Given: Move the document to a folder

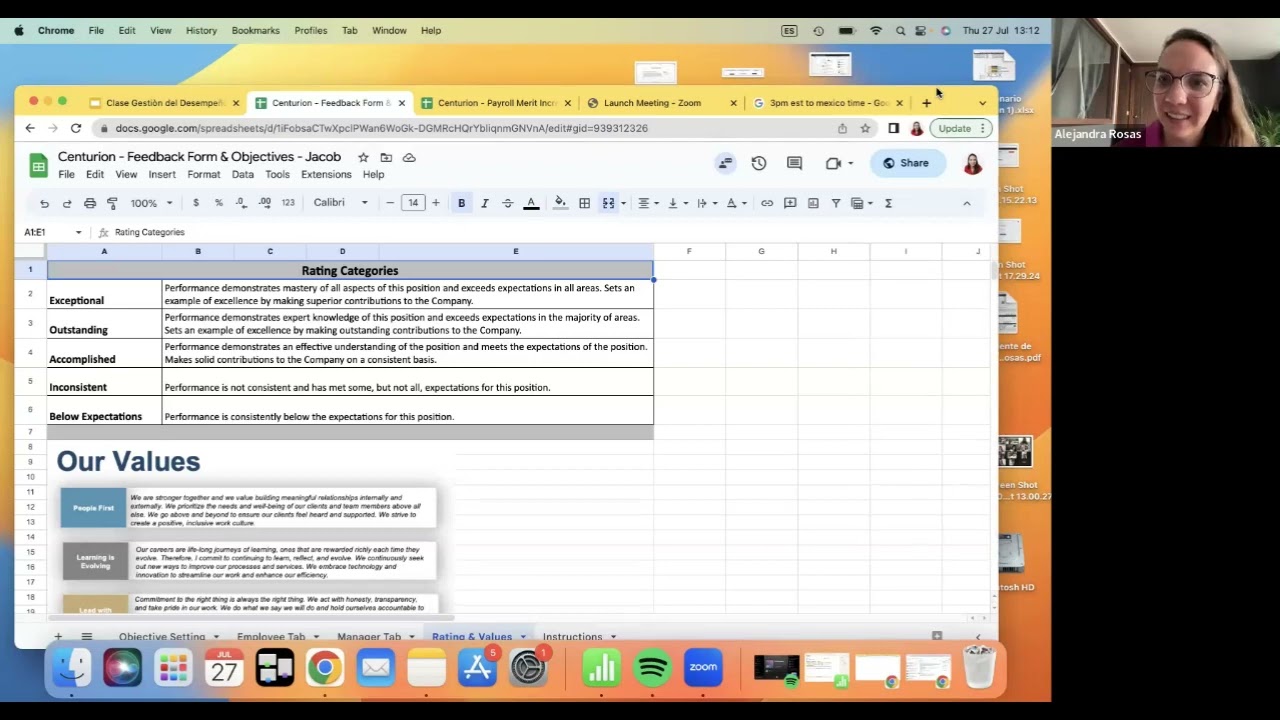Looking at the screenshot, I should tap(386, 157).
